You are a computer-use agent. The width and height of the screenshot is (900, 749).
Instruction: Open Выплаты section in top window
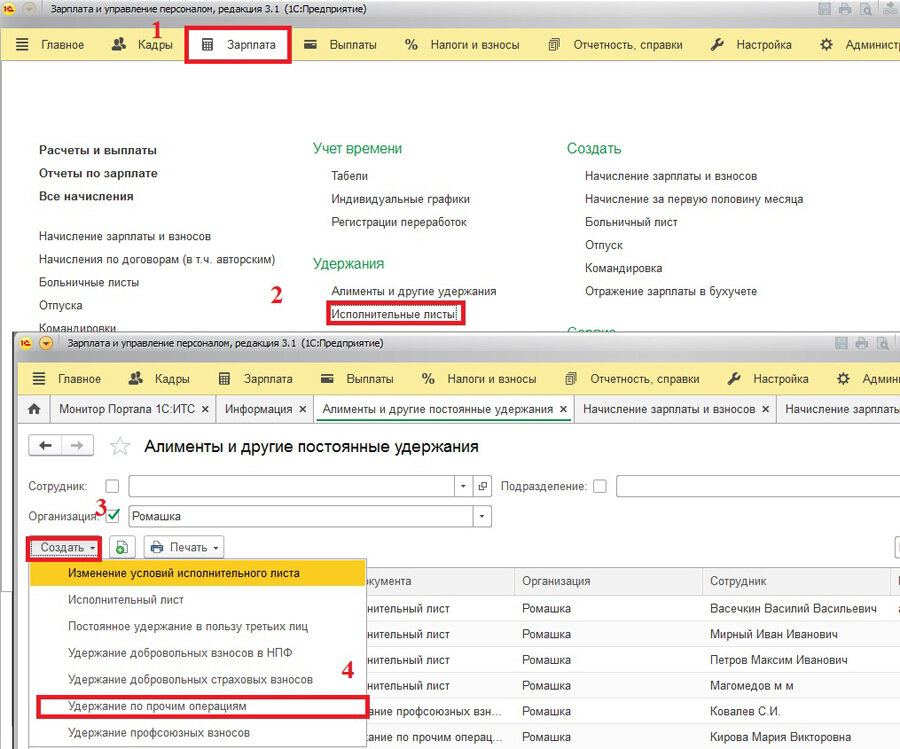pos(340,45)
